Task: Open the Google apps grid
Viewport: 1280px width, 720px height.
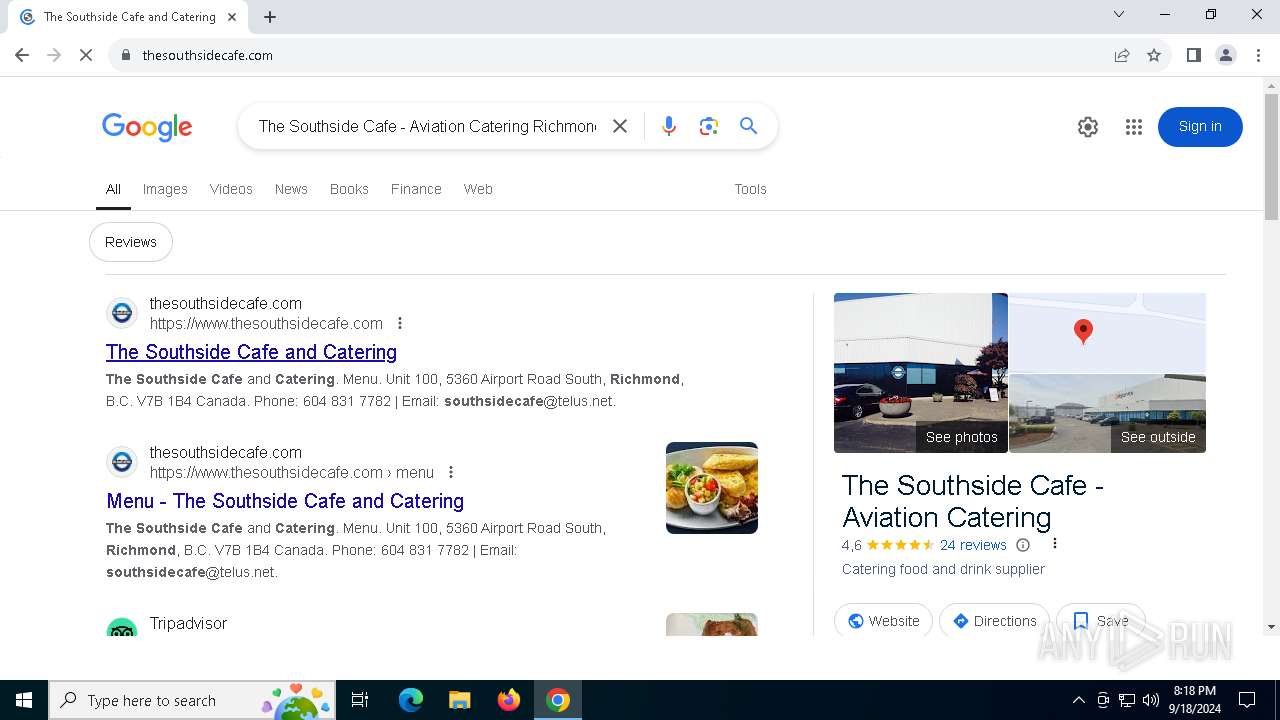Action: tap(1133, 127)
